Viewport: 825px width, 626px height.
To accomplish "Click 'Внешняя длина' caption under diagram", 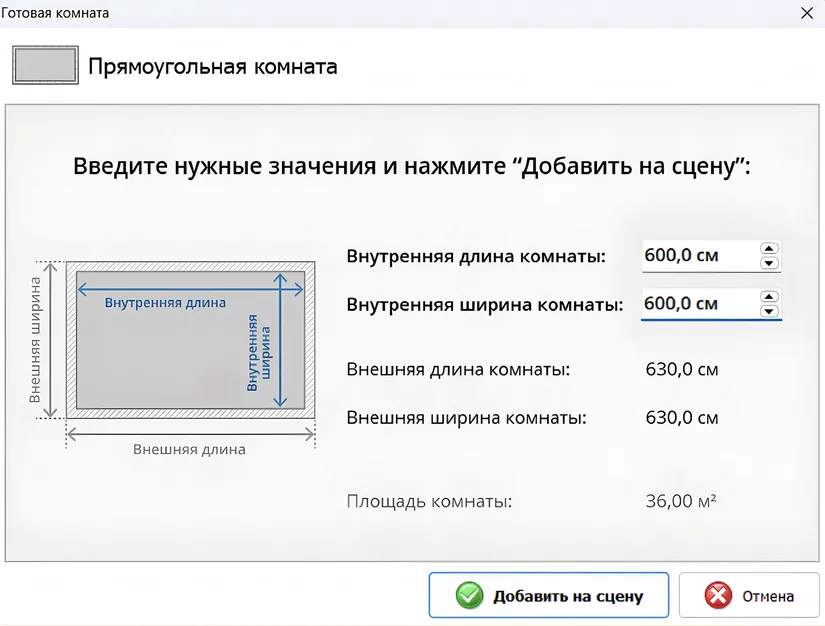I will pos(189,449).
